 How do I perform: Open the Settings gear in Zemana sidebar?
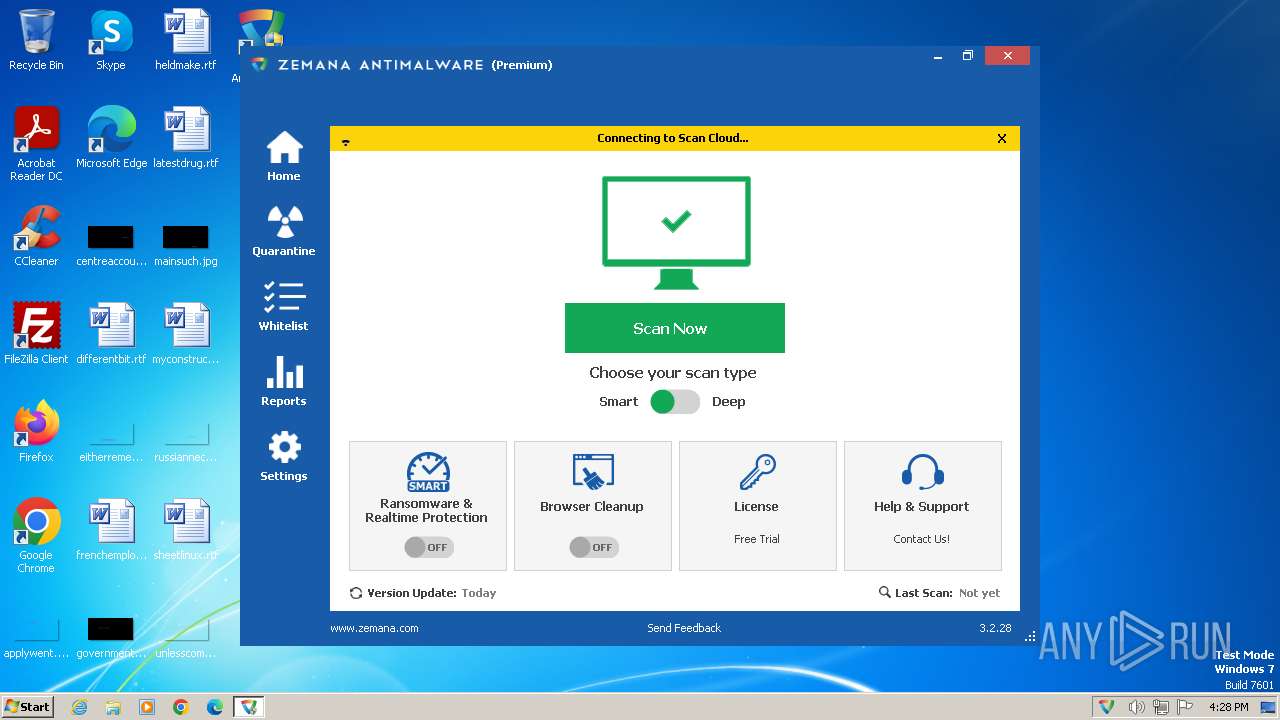coord(284,456)
